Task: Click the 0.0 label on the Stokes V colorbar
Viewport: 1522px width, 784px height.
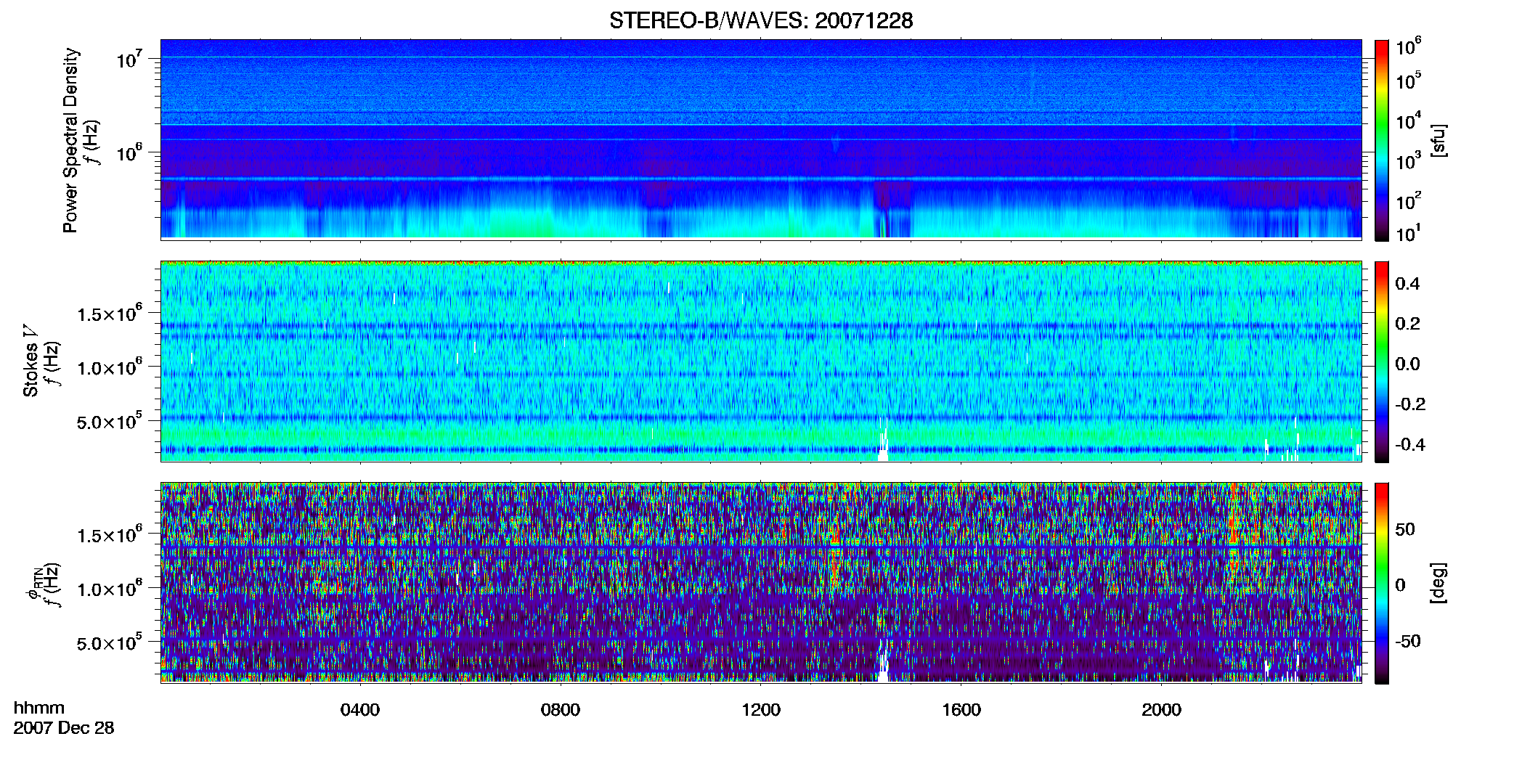Action: 1407,364
